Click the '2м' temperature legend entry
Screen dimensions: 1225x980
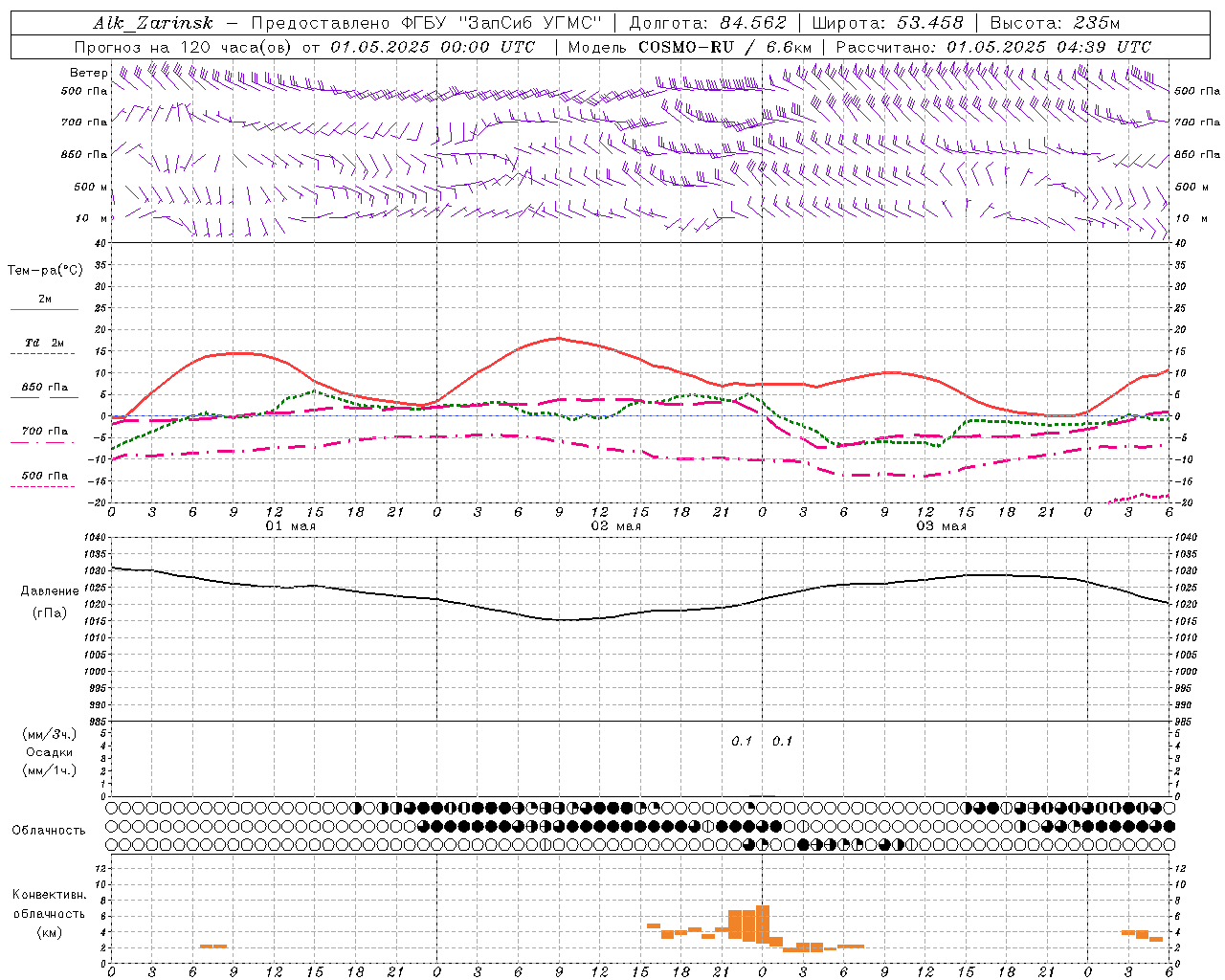point(45,299)
